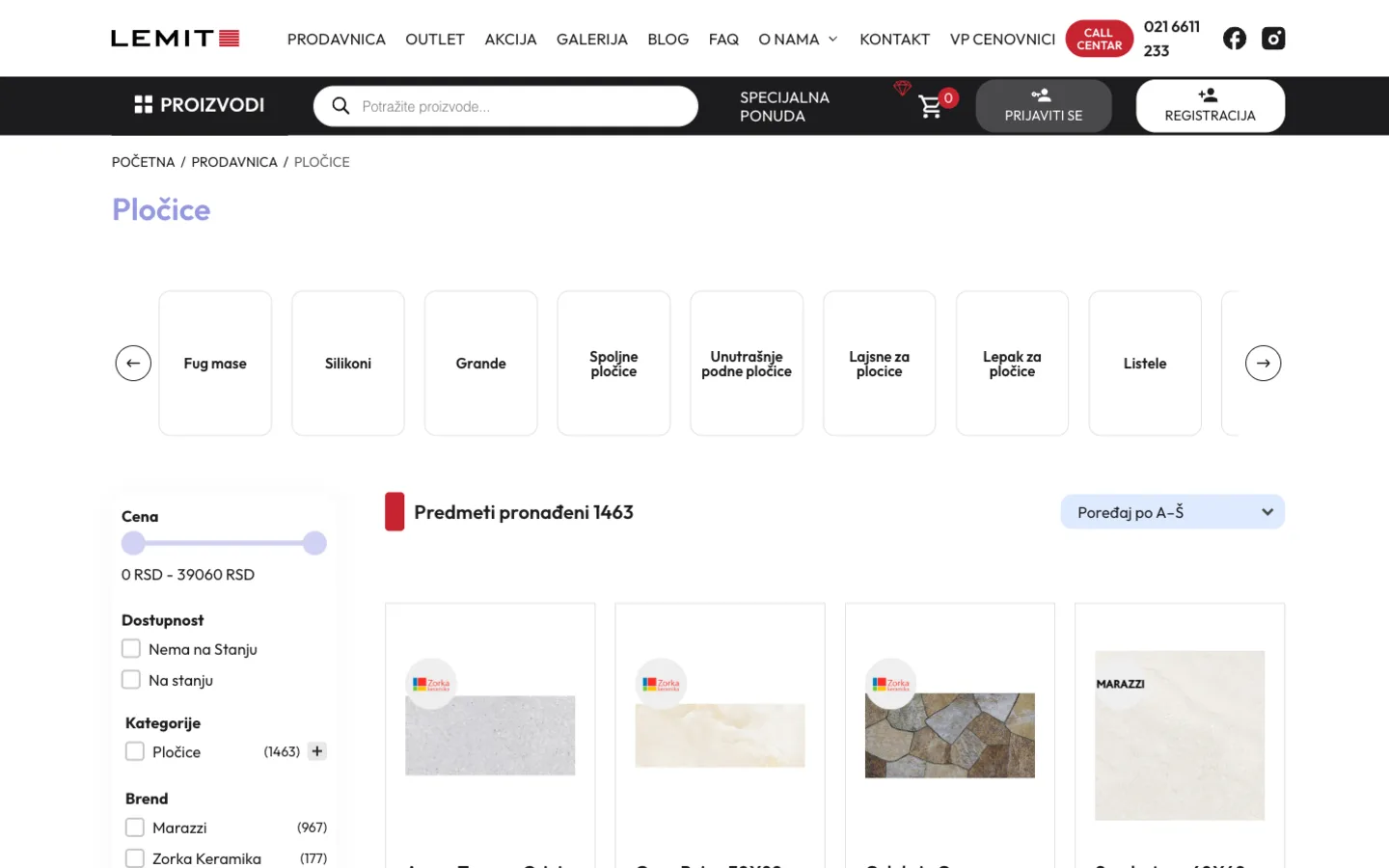Image resolution: width=1389 pixels, height=868 pixels.
Task: Open the Marazzi tile product thumbnail
Action: click(x=1180, y=736)
